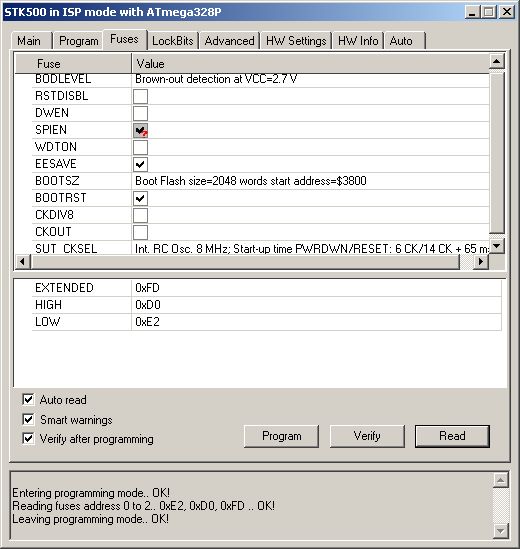Switch to the Main tab
Screen dimensions: 520x549
click(31, 41)
